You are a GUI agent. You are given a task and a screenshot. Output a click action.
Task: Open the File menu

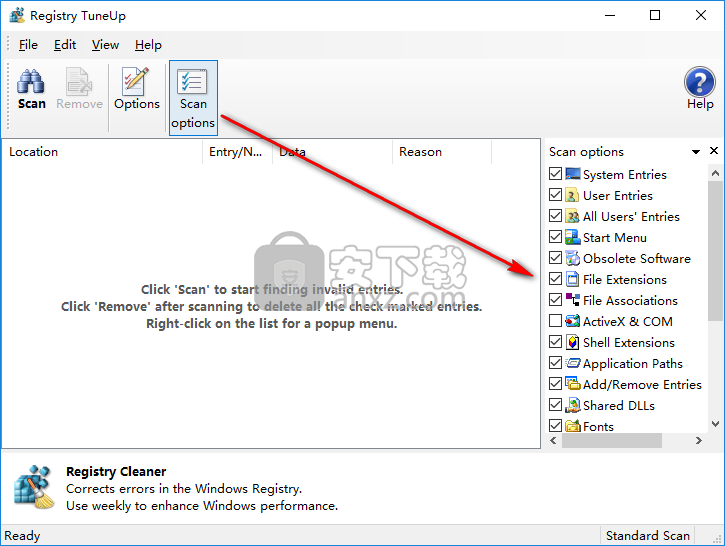click(28, 45)
